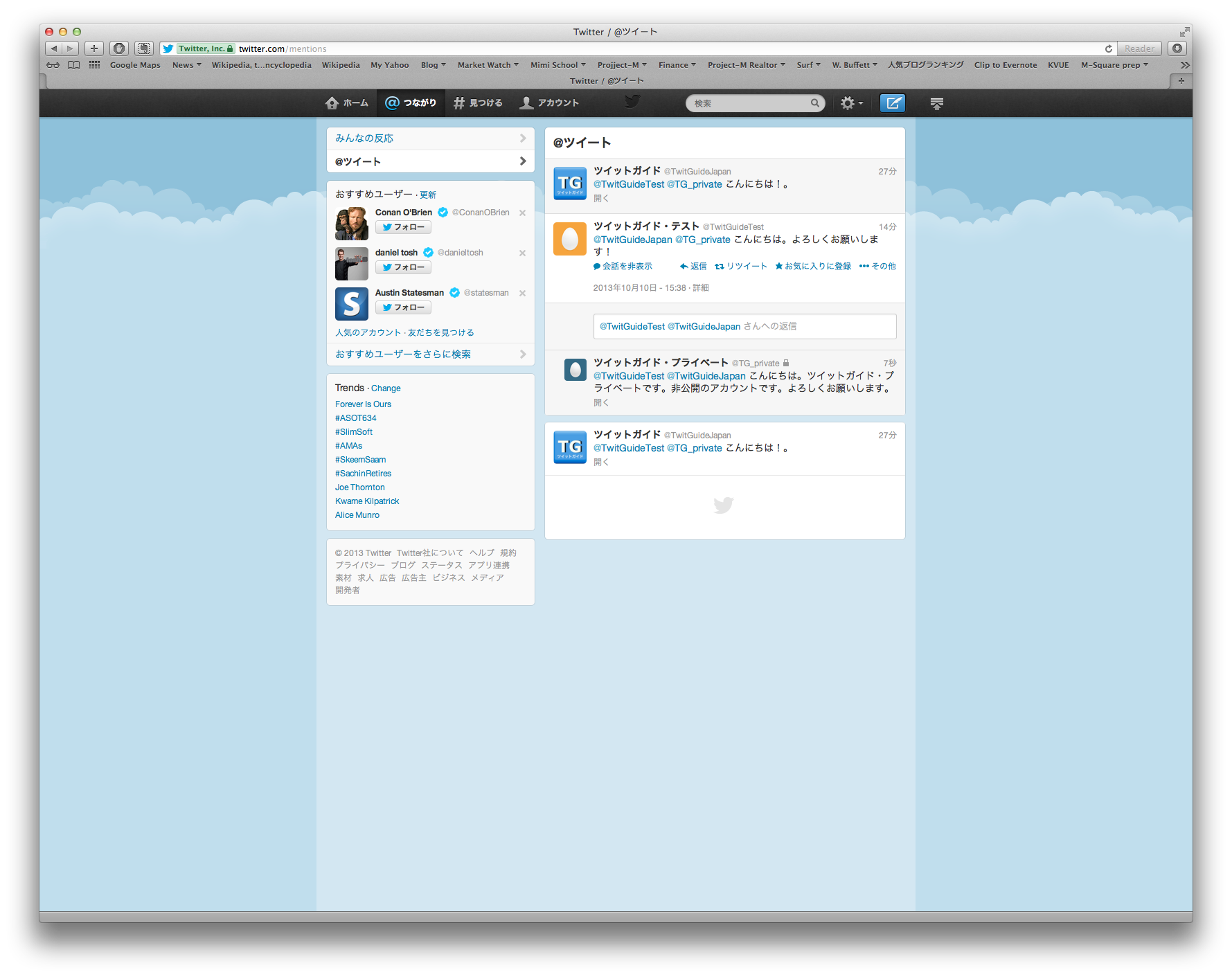Open the Safari downloads button

click(x=1177, y=48)
